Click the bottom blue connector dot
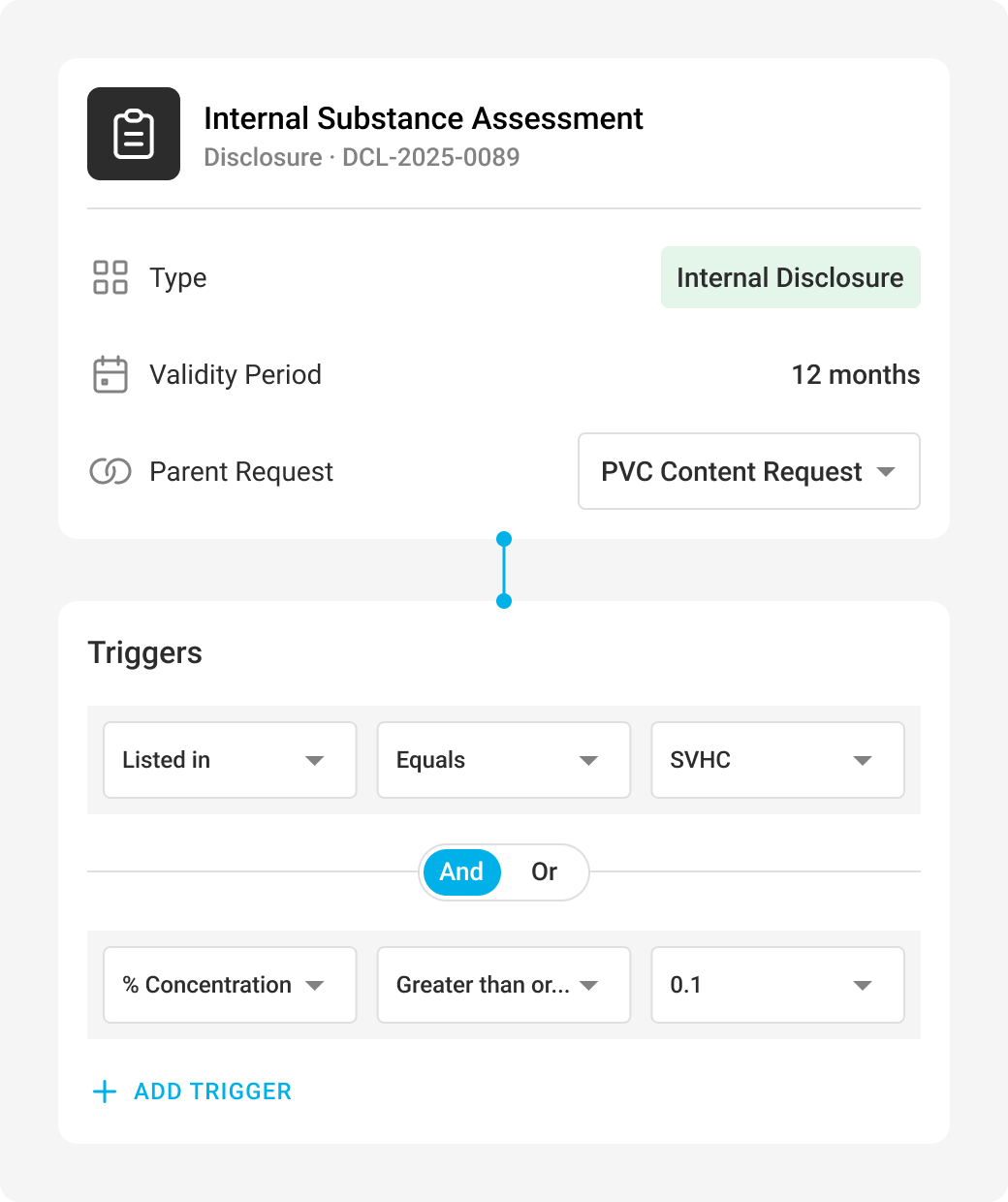 pos(504,601)
